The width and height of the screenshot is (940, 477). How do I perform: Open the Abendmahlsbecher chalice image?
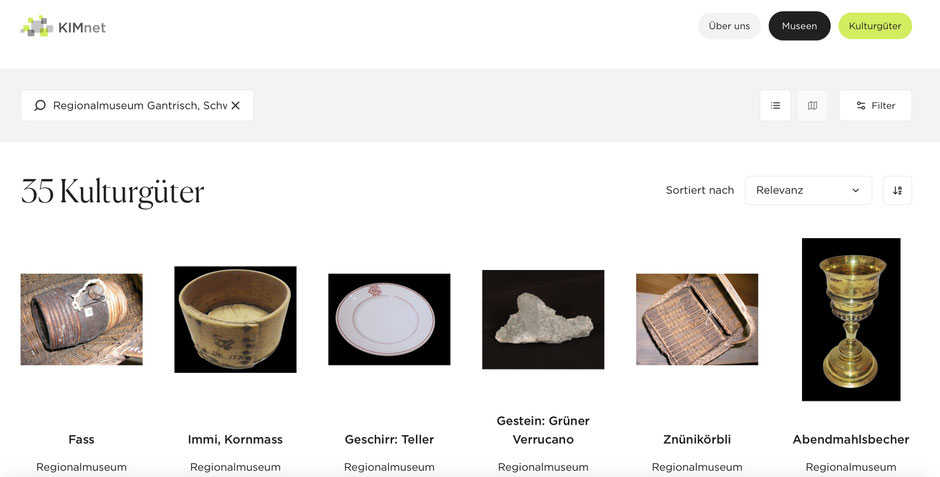pos(851,319)
